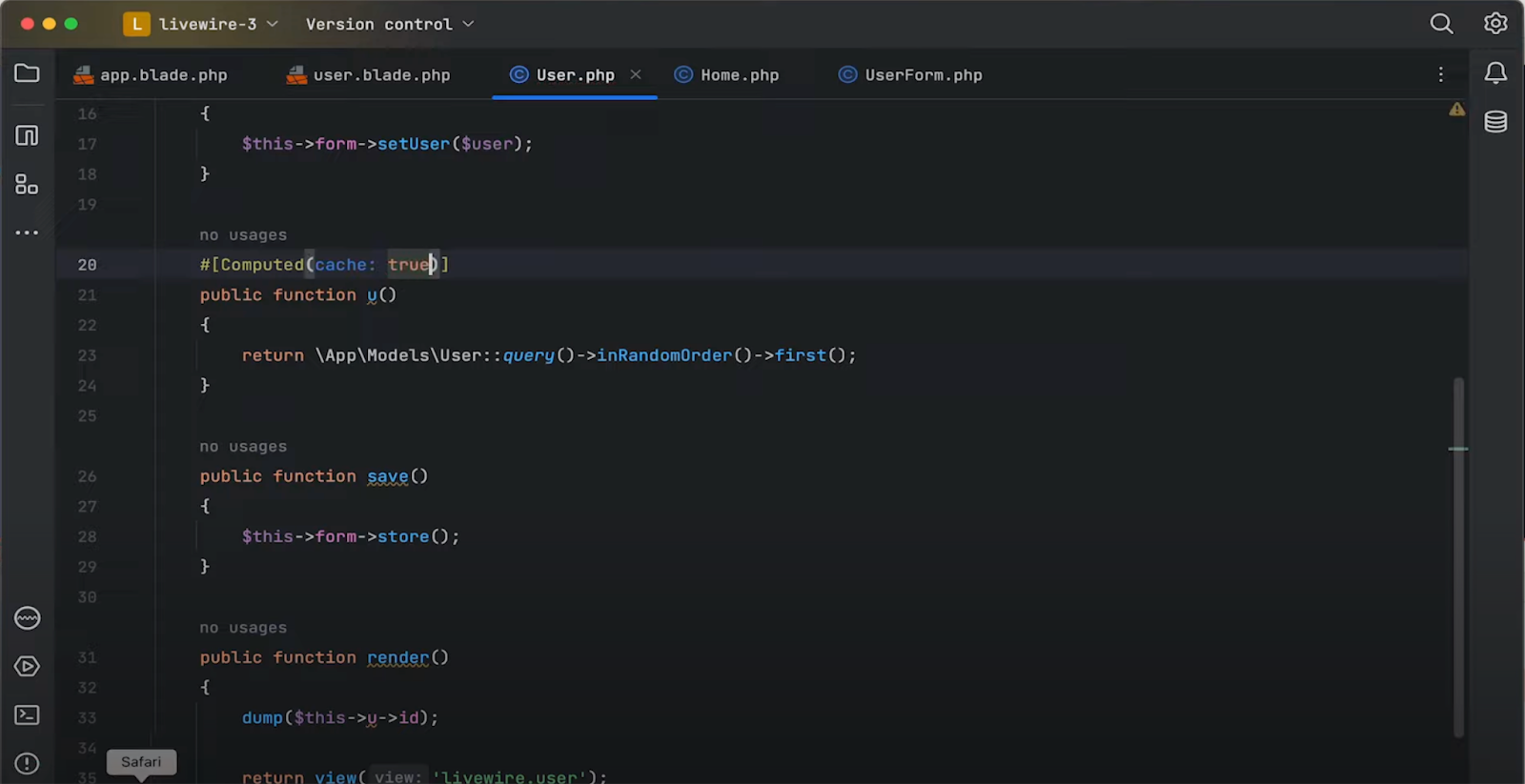Click the yellow warning inspection indicator
The height and width of the screenshot is (784, 1525).
click(x=1457, y=110)
